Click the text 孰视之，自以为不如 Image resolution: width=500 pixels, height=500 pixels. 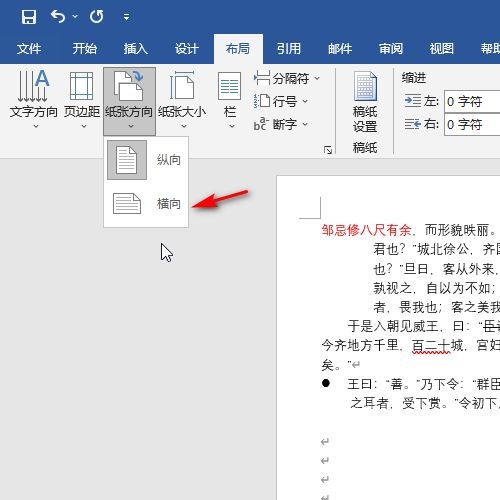point(431,288)
